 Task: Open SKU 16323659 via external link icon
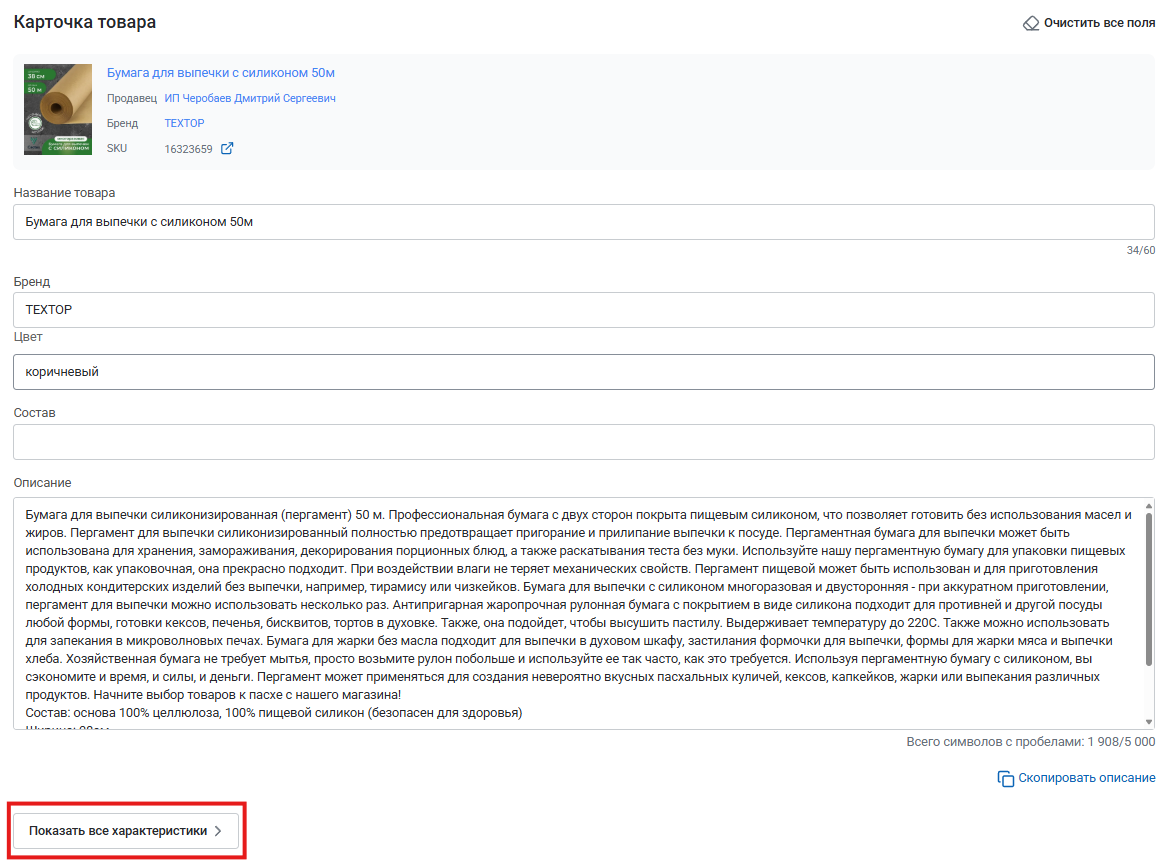coord(227,149)
